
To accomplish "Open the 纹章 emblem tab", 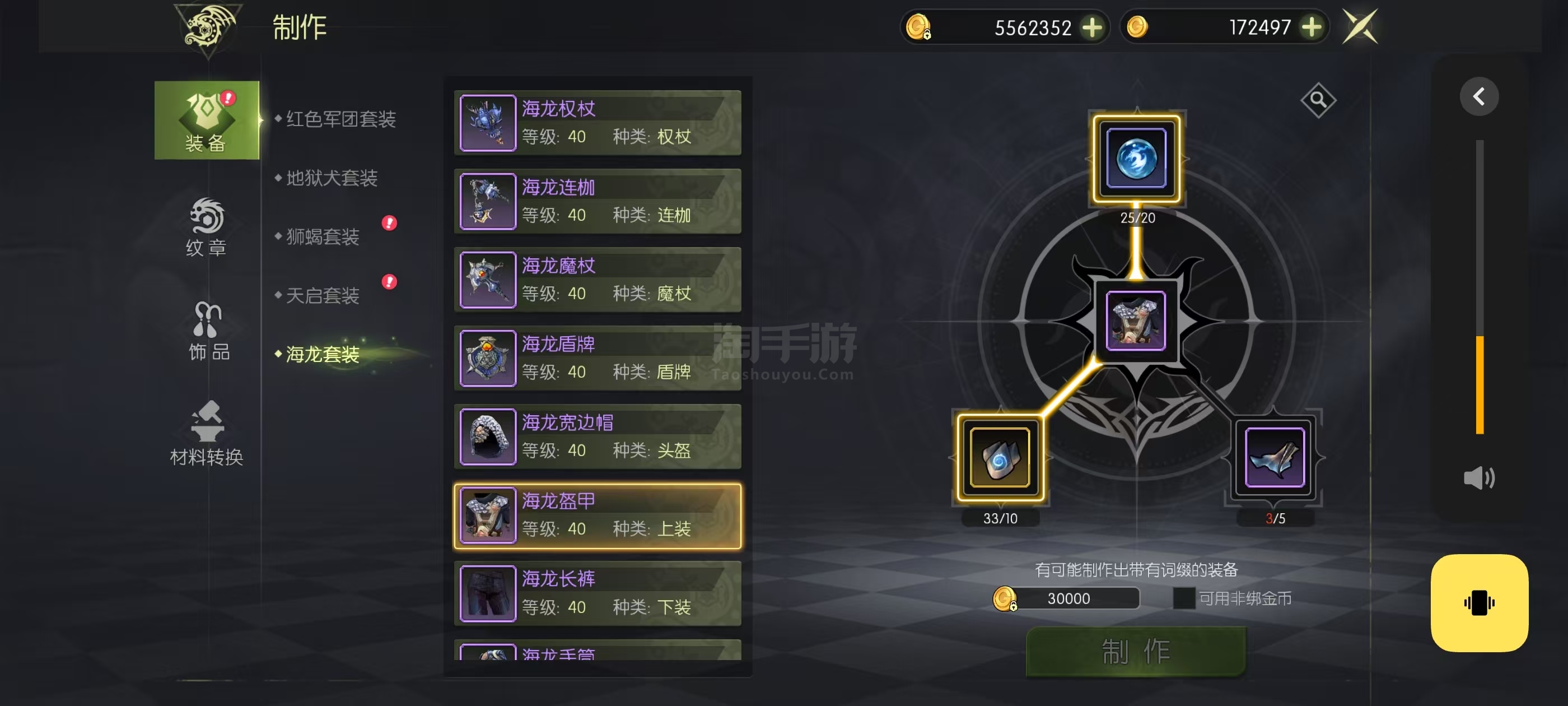I will click(x=206, y=227).
